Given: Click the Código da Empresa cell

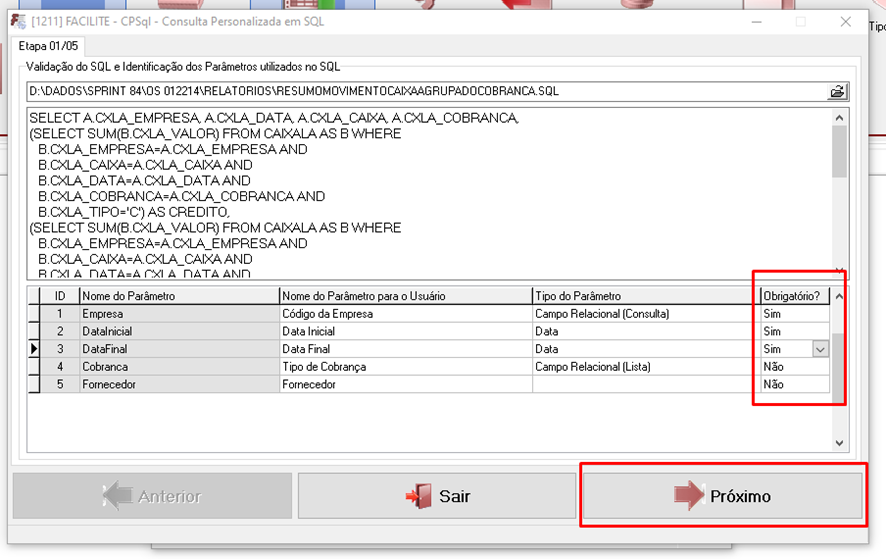Looking at the screenshot, I should 405,314.
